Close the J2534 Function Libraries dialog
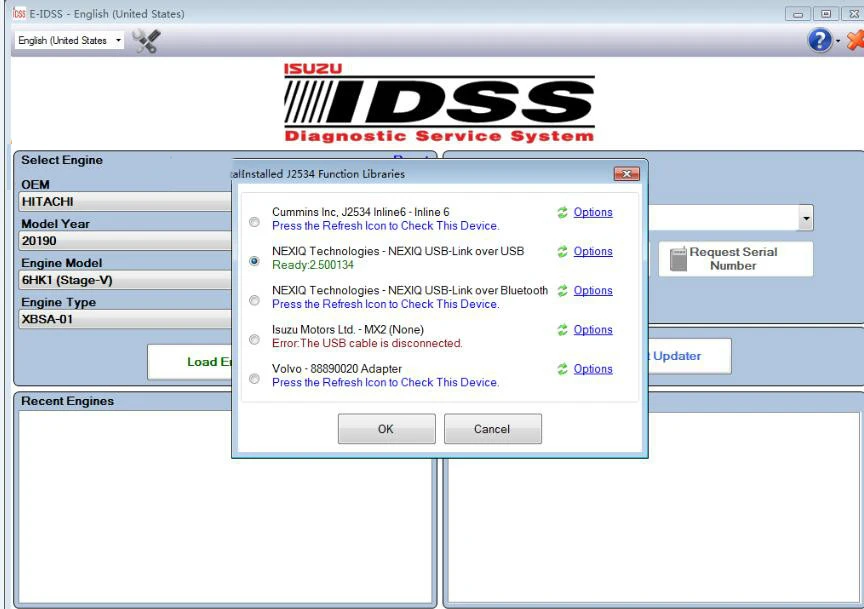The width and height of the screenshot is (864, 609). 627,174
